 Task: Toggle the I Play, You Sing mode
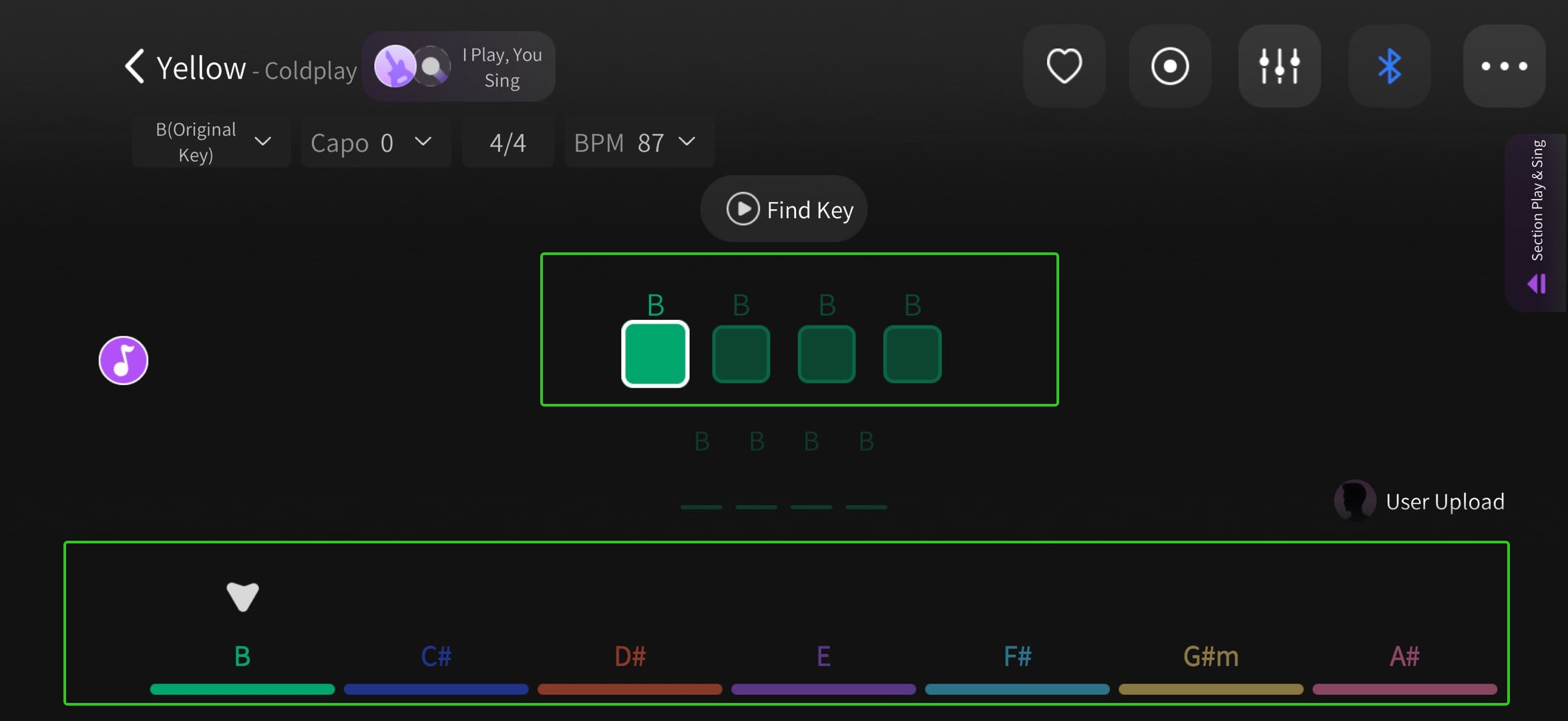pyautogui.click(x=459, y=67)
